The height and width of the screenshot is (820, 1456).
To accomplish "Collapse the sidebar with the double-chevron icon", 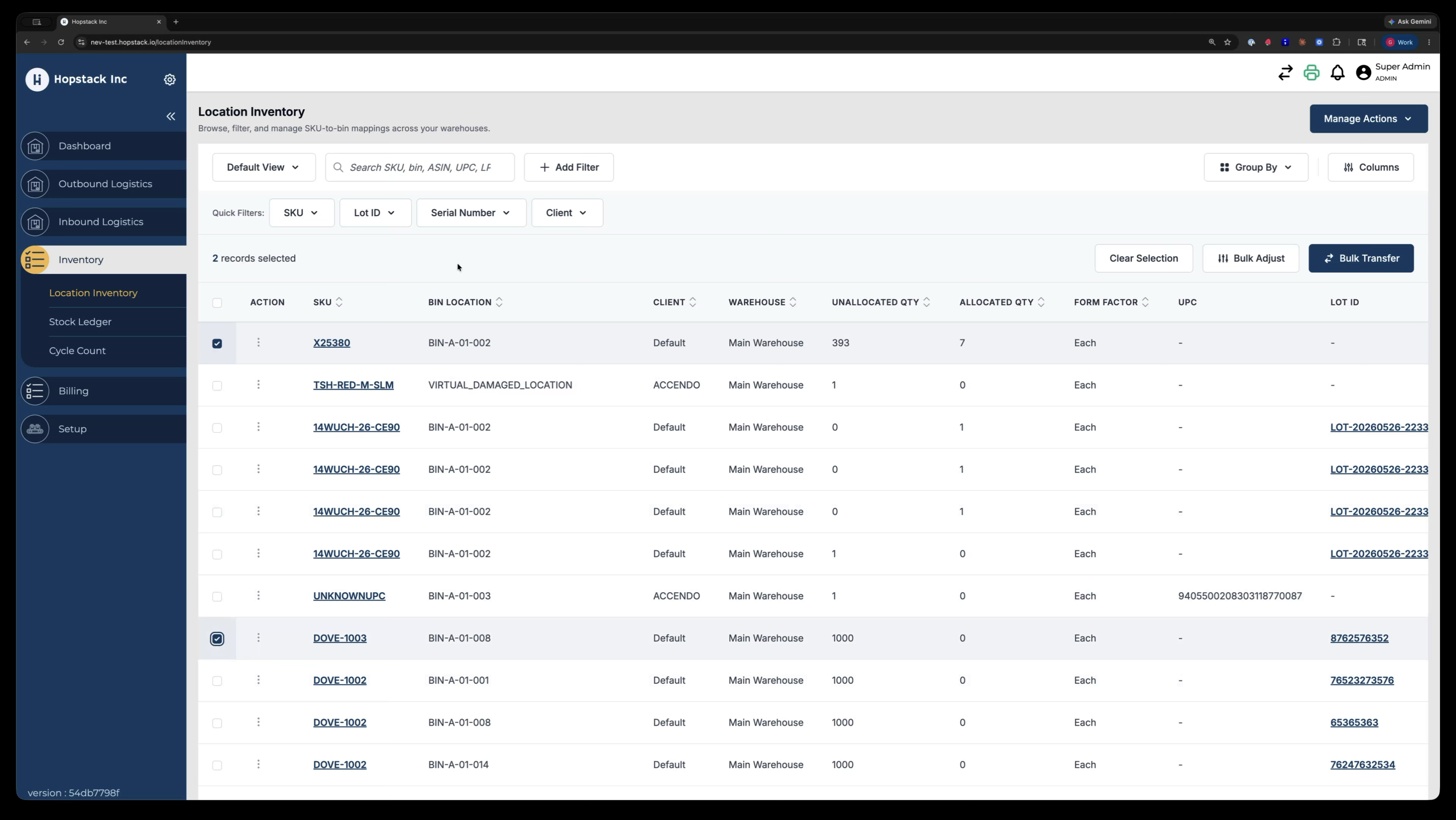I will coord(171,117).
